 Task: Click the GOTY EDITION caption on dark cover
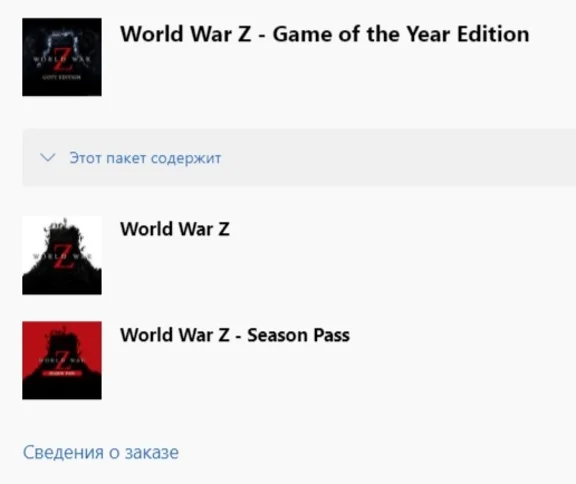click(62, 77)
